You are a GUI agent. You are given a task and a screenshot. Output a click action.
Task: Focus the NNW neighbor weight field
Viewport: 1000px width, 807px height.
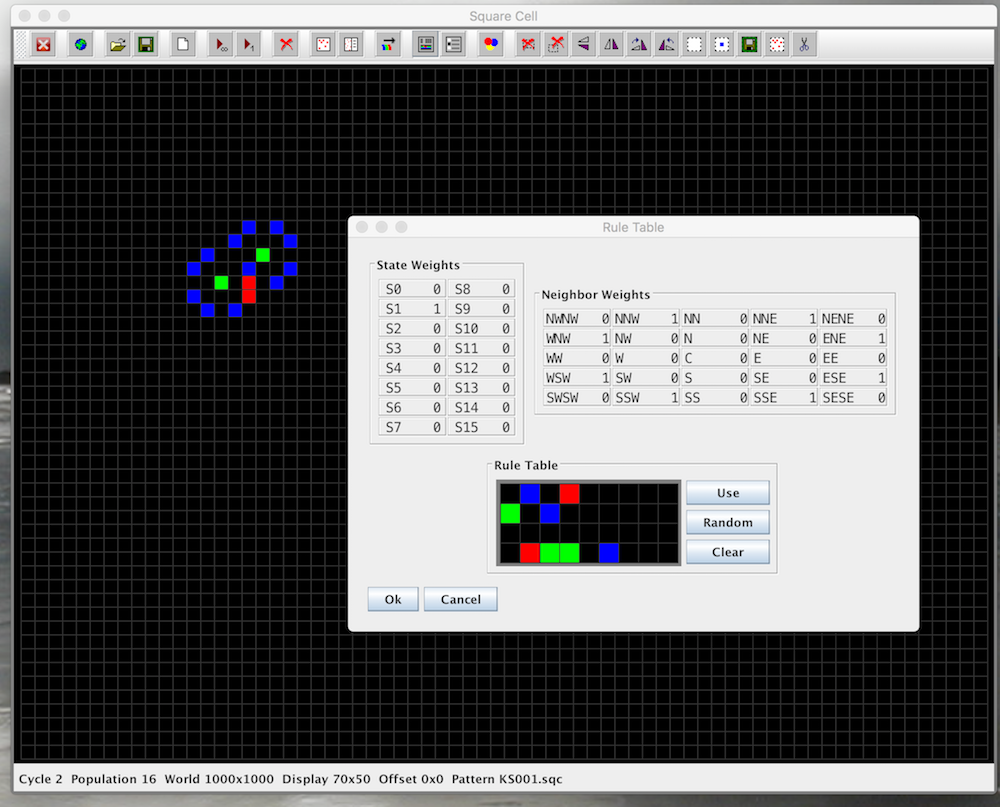(x=645, y=318)
